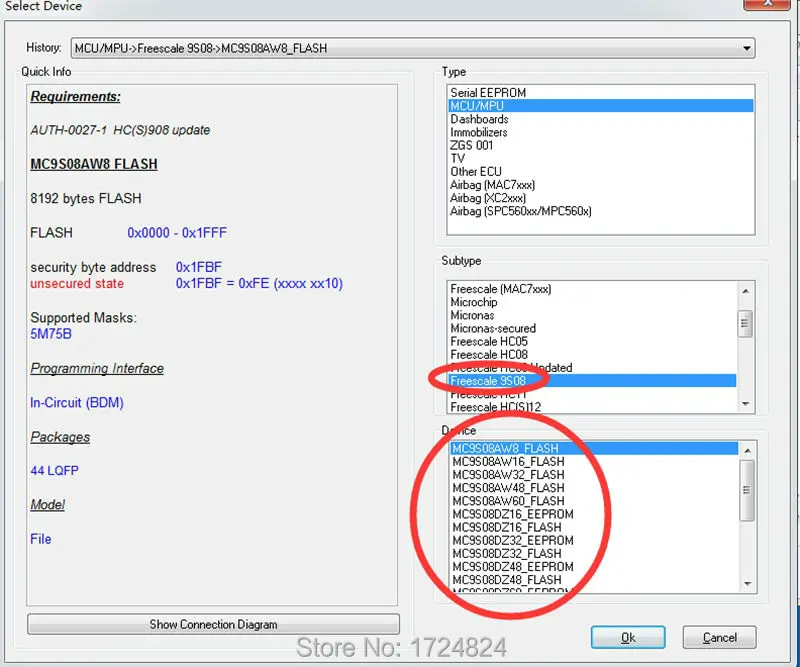Select MC9S08AW48_FLASH device
Image resolution: width=800 pixels, height=667 pixels.
tap(594, 488)
